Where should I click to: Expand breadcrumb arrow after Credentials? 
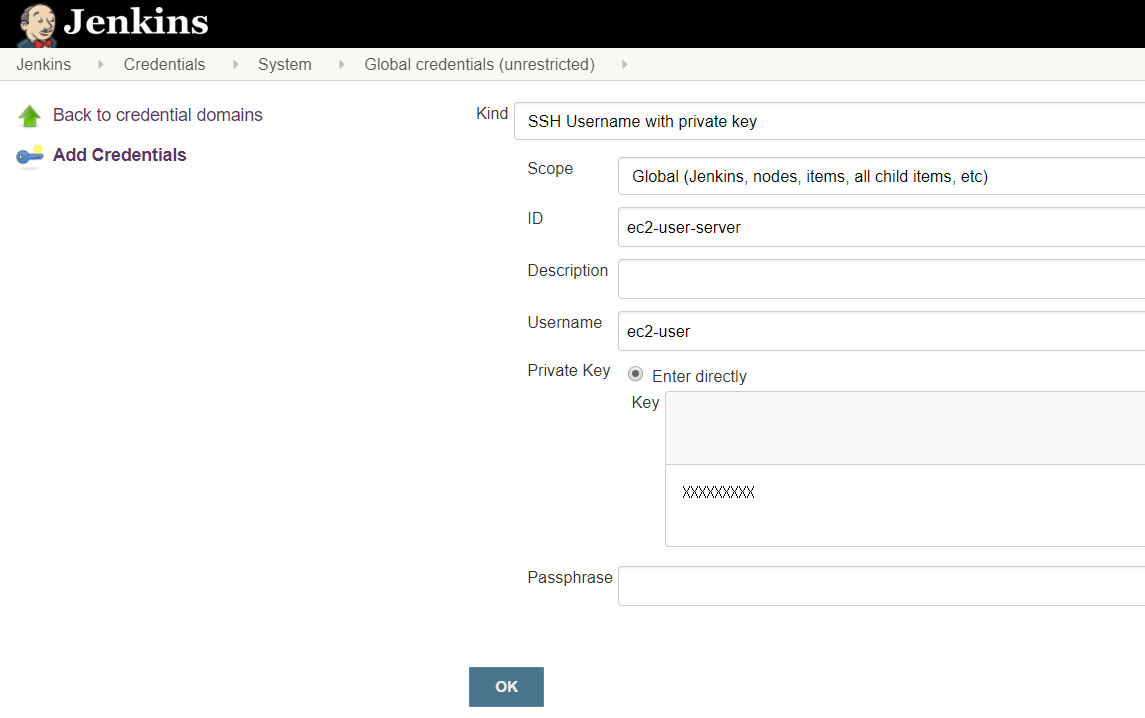pyautogui.click(x=235, y=65)
